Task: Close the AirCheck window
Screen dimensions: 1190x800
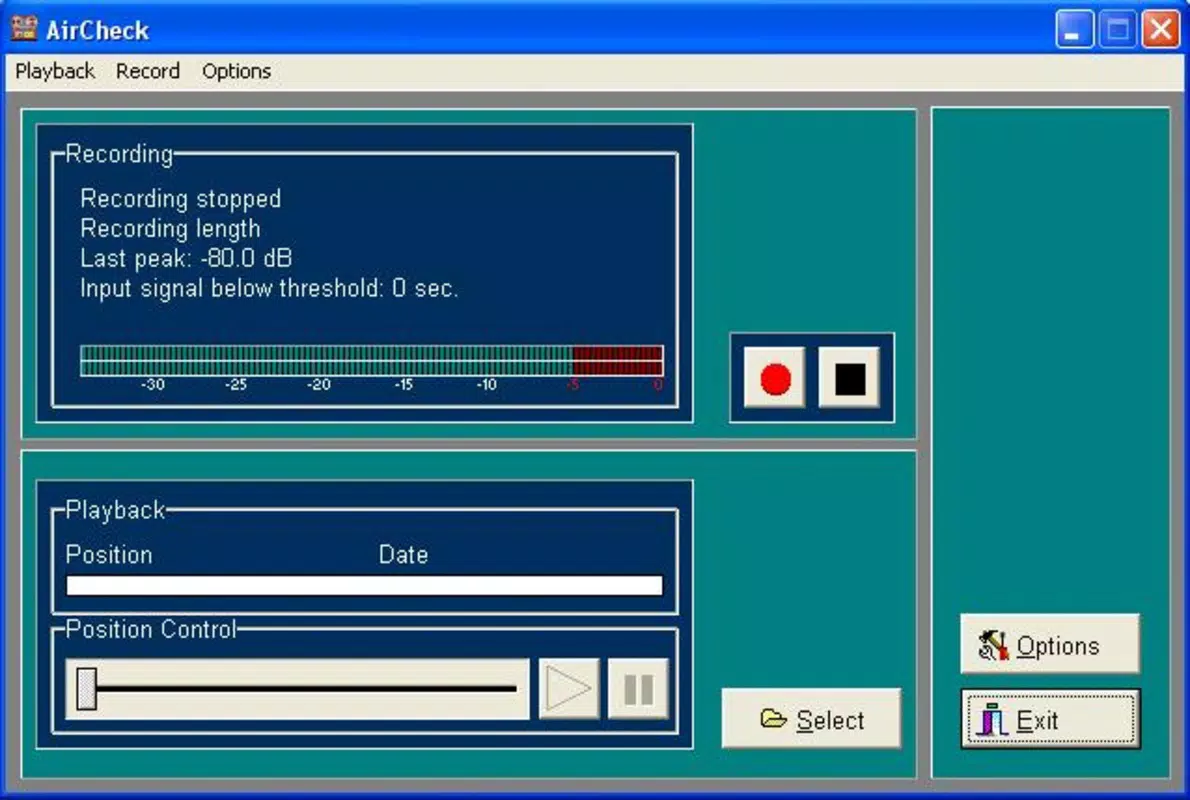Action: (1161, 30)
